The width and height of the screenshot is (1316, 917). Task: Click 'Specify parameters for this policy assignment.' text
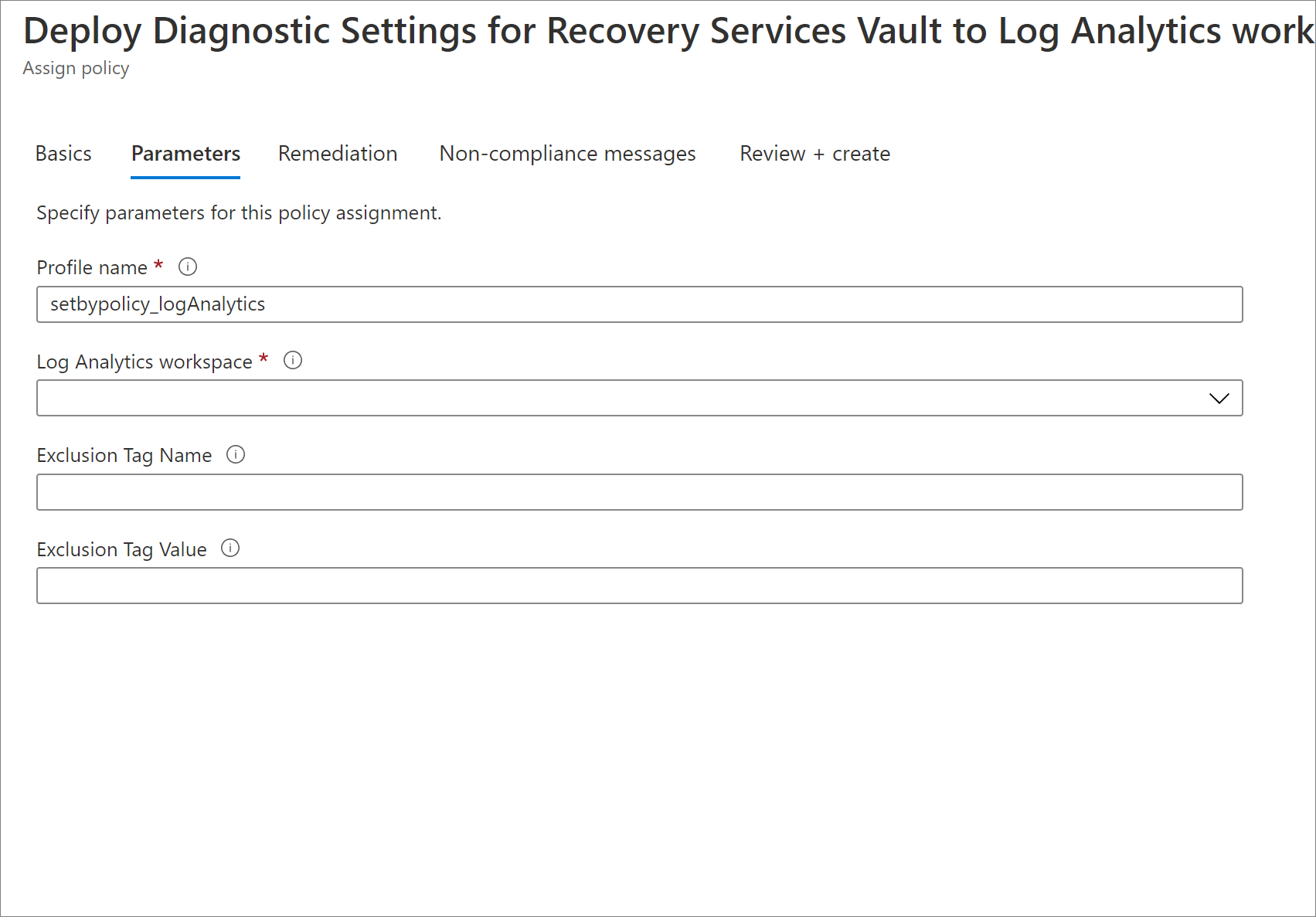click(x=239, y=213)
